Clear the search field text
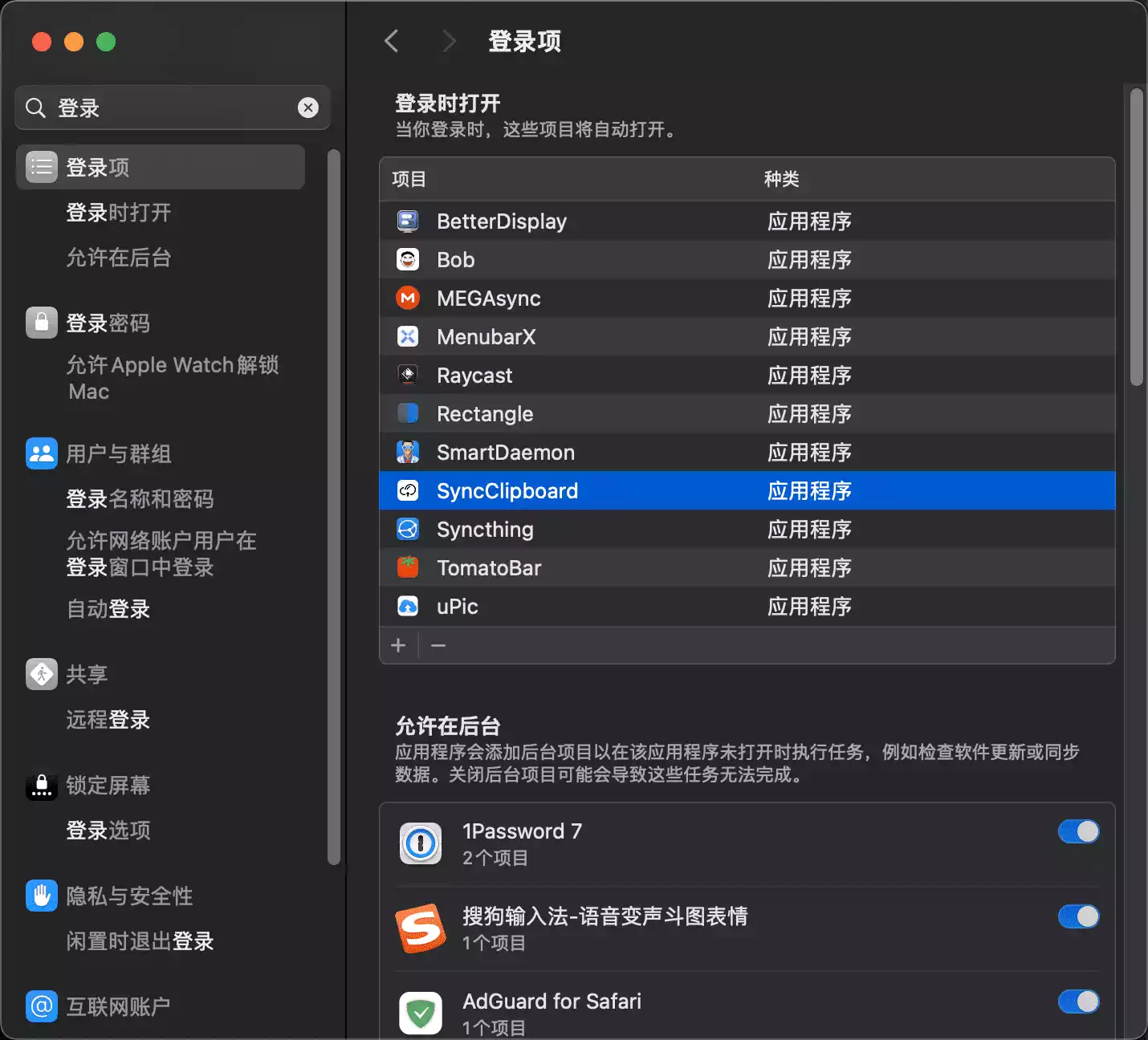The height and width of the screenshot is (1040, 1148). (x=308, y=108)
